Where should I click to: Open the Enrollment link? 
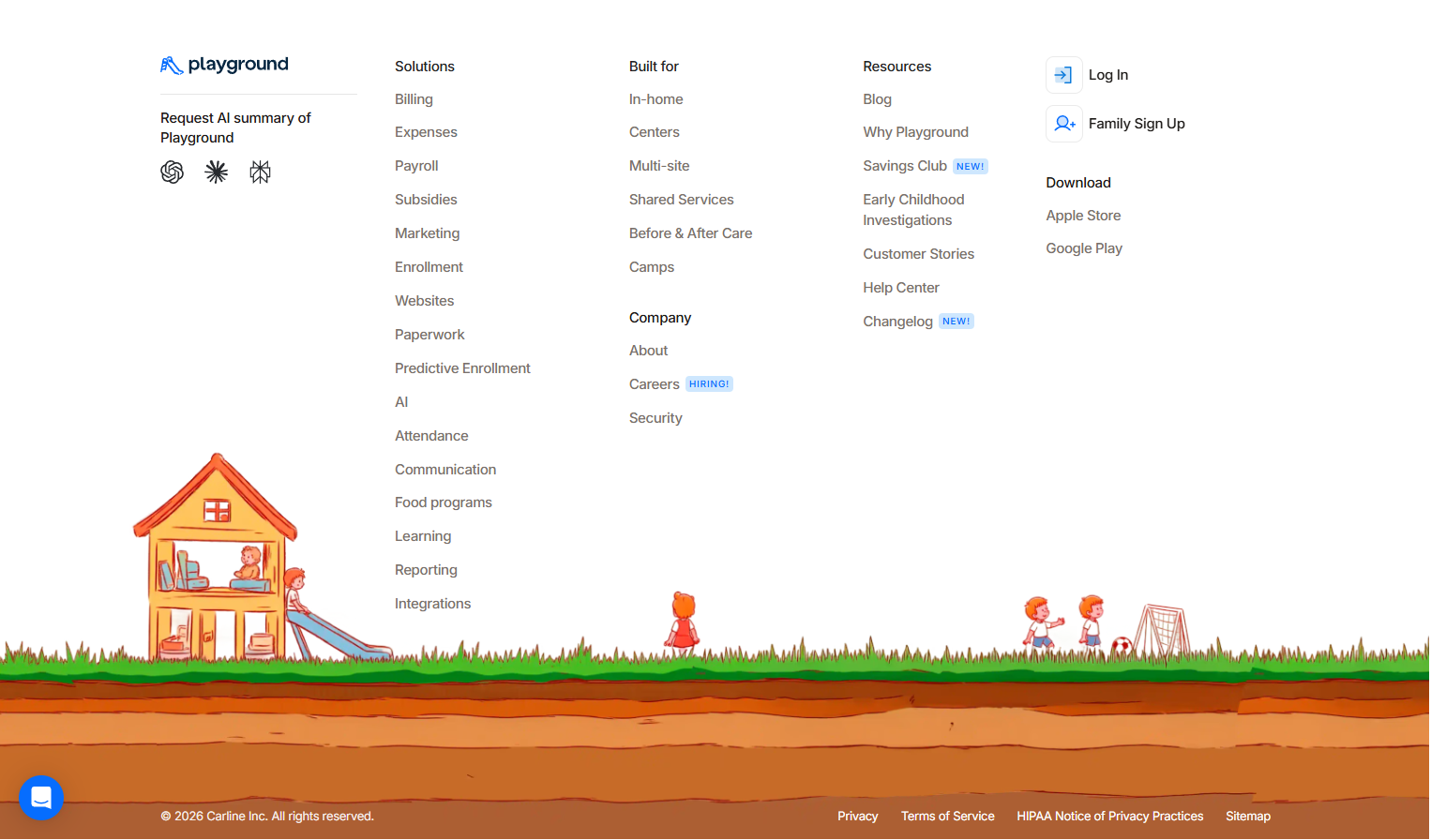point(429,267)
